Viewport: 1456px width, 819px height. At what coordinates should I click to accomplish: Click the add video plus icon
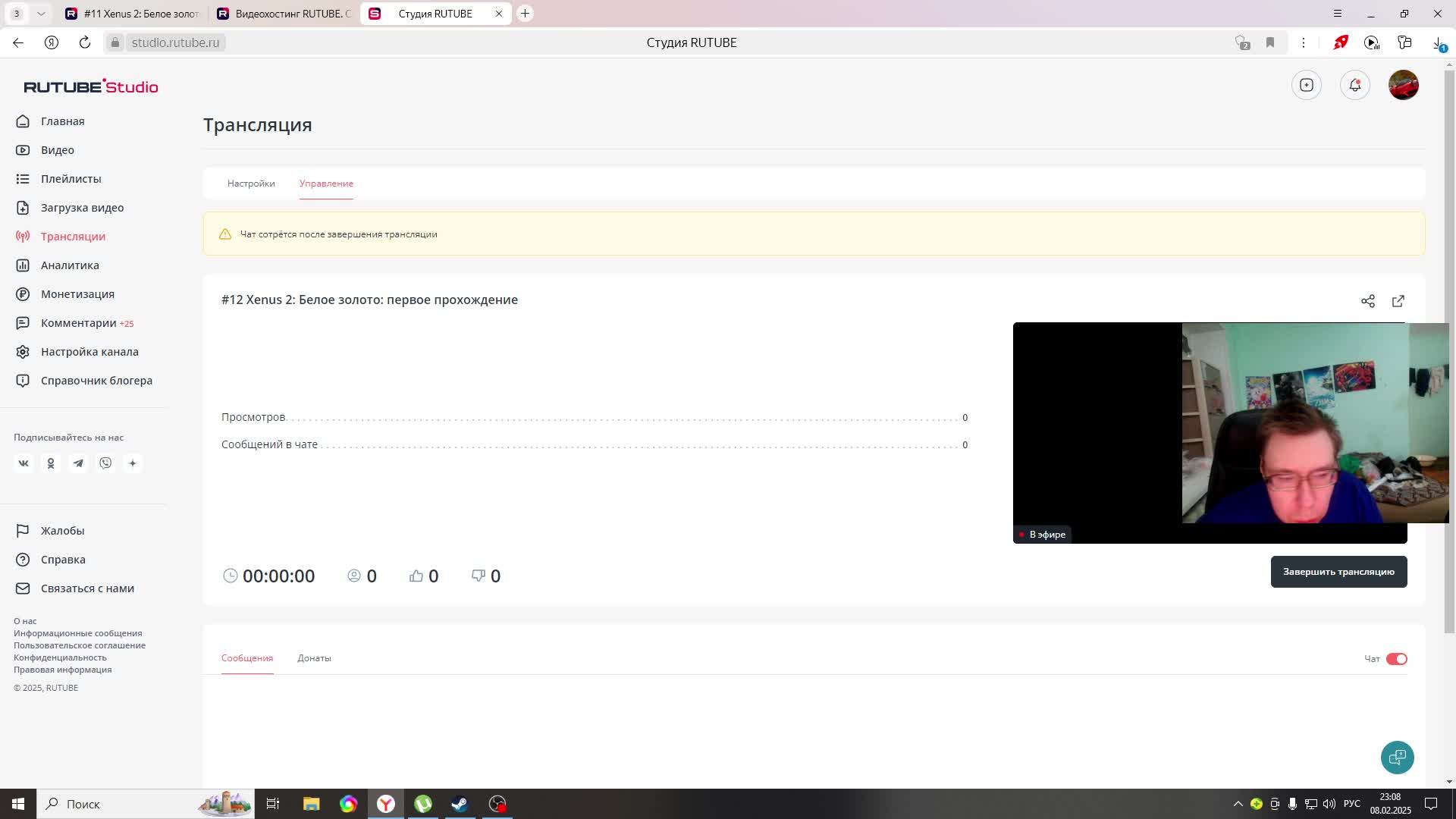pos(1306,85)
